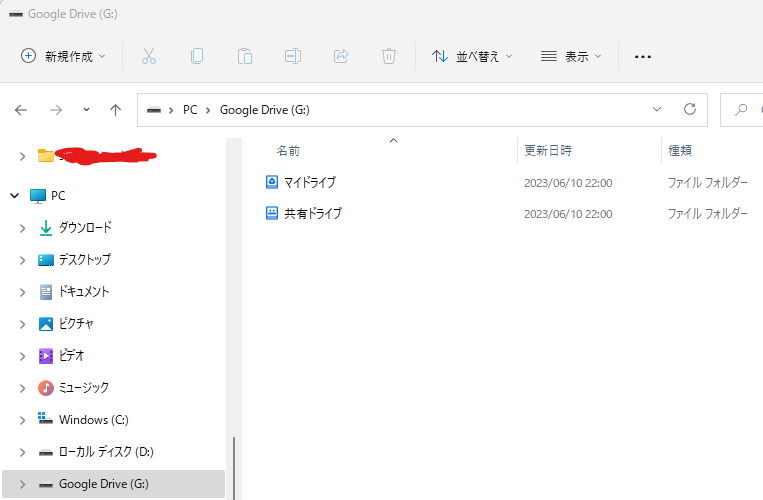The image size is (763, 500).
Task: Open the 新規作成 (New) menu
Action: [x=63, y=56]
